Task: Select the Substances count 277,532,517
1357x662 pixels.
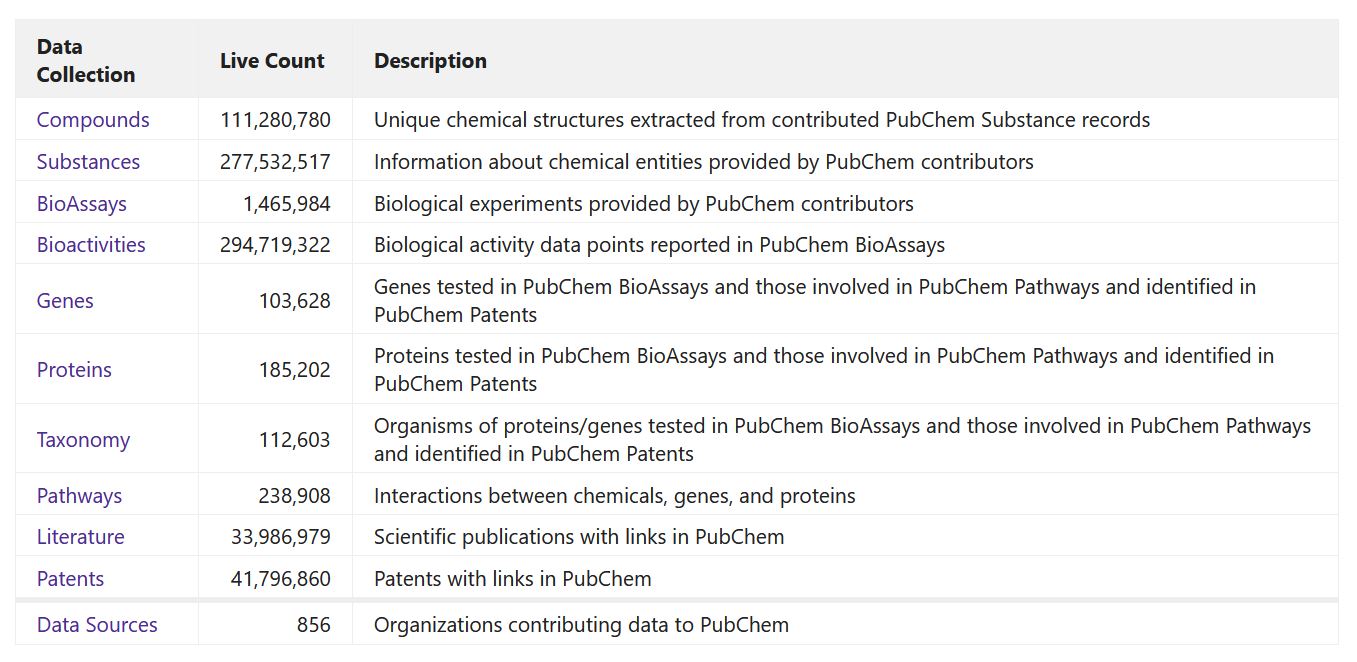Action: click(x=275, y=162)
